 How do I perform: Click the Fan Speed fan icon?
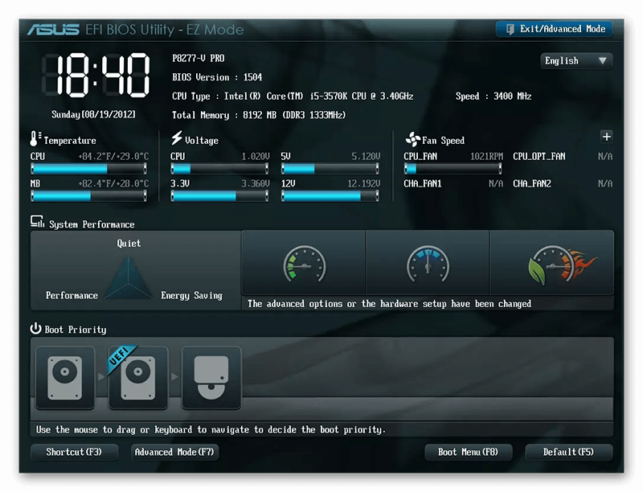point(413,139)
